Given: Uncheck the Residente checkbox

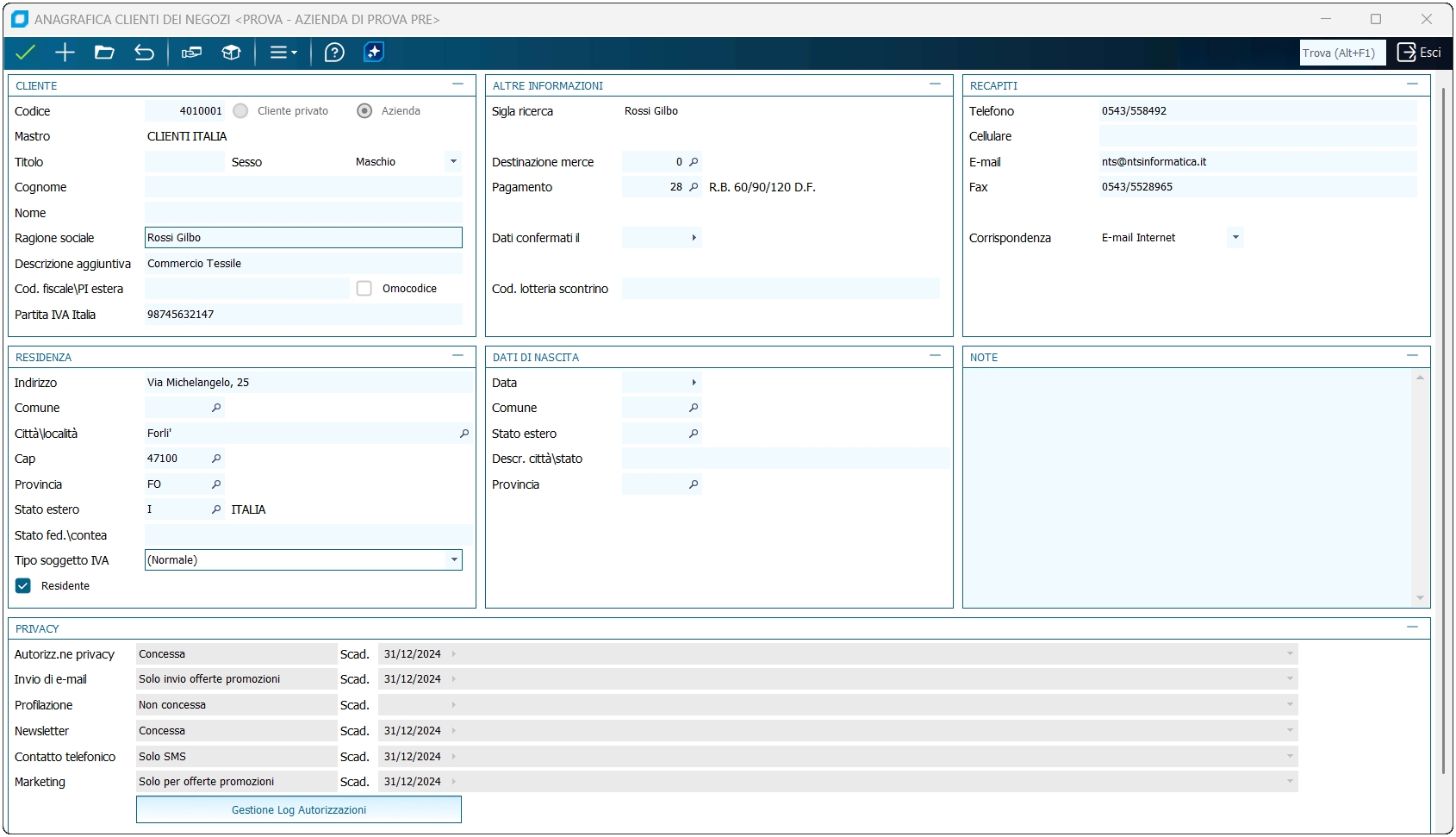Looking at the screenshot, I should [x=23, y=586].
